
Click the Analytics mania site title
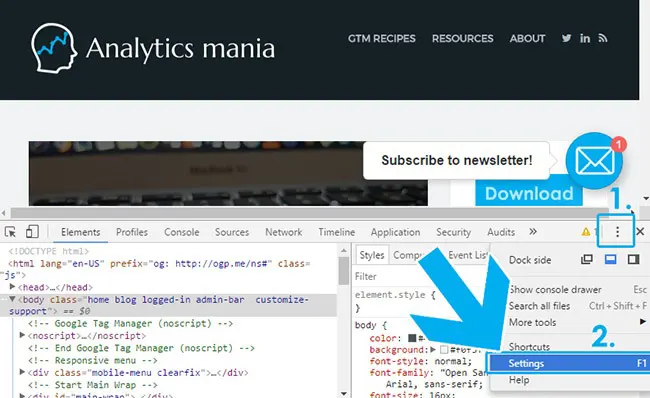tap(180, 49)
